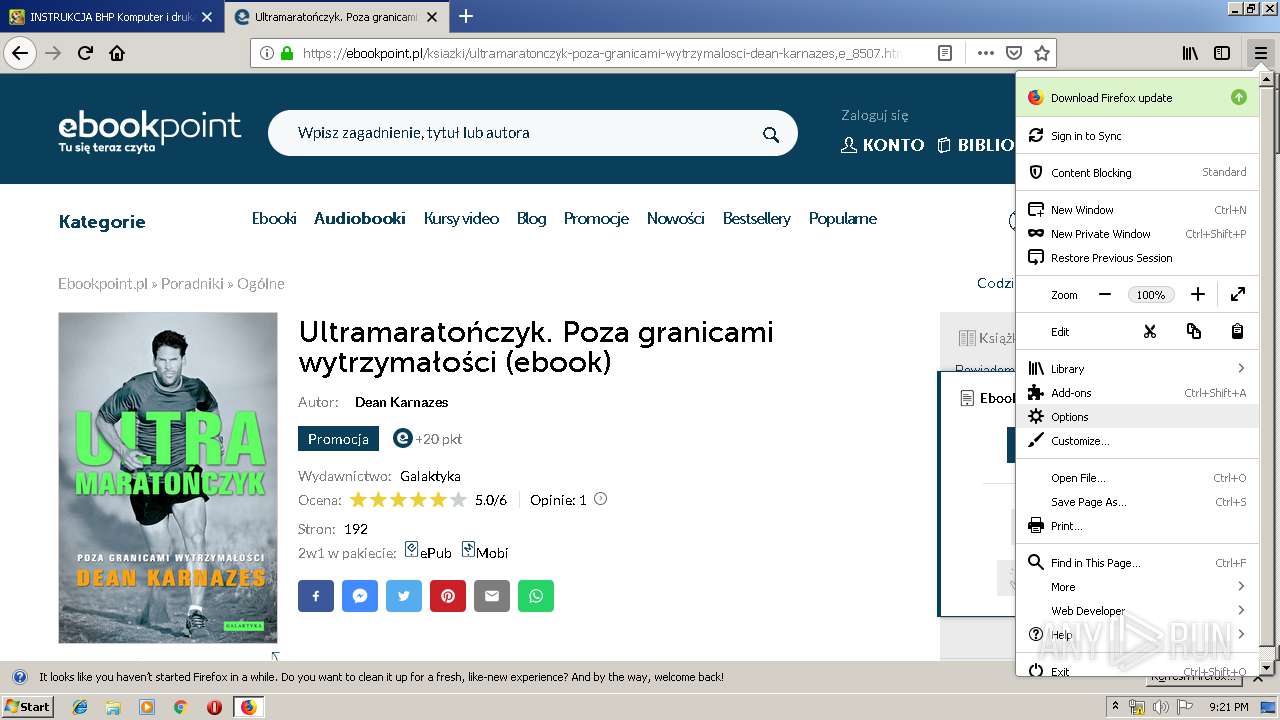
Task: Launch Internet Explorer from taskbar
Action: (x=80, y=707)
